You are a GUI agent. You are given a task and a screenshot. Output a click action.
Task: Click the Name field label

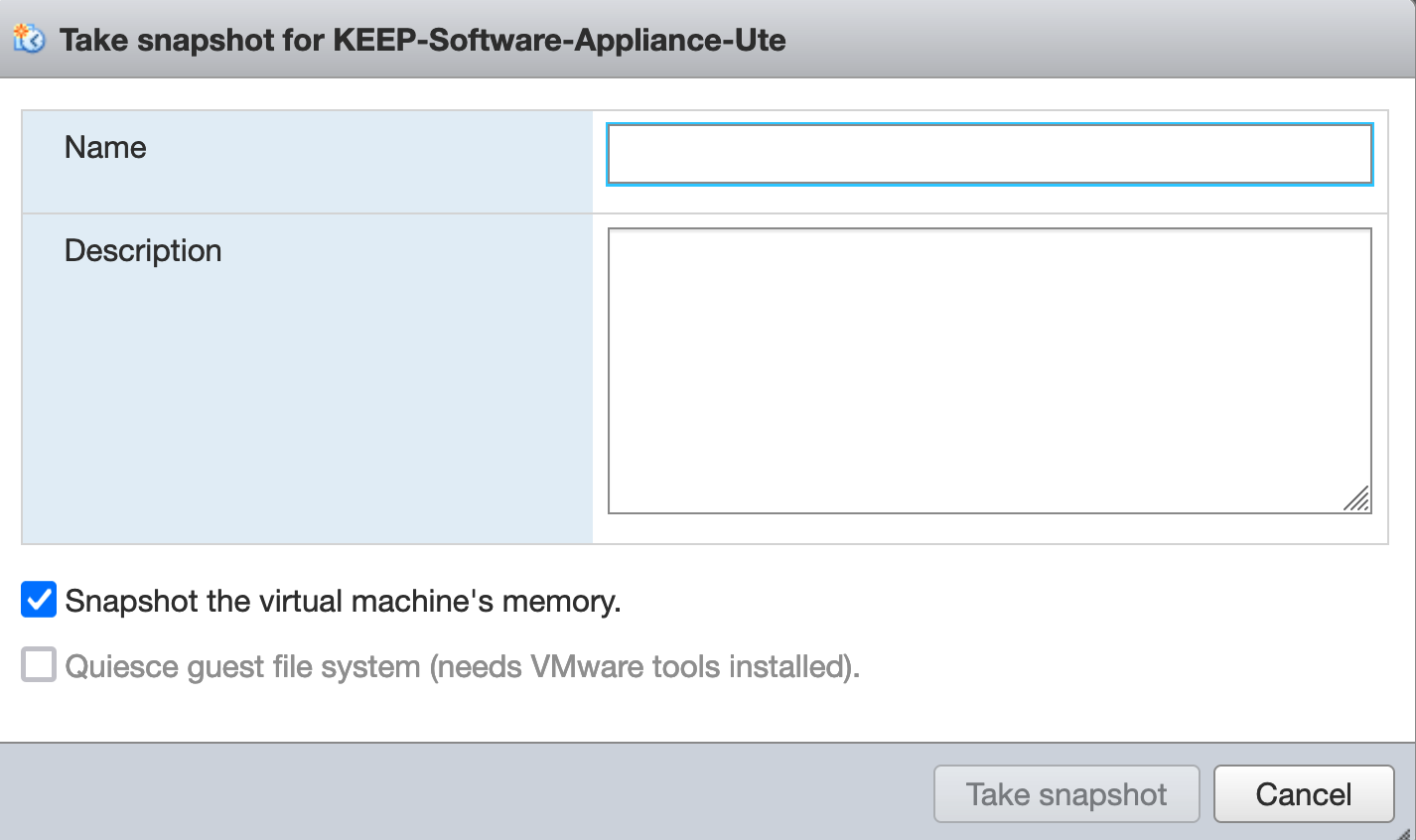point(105,148)
